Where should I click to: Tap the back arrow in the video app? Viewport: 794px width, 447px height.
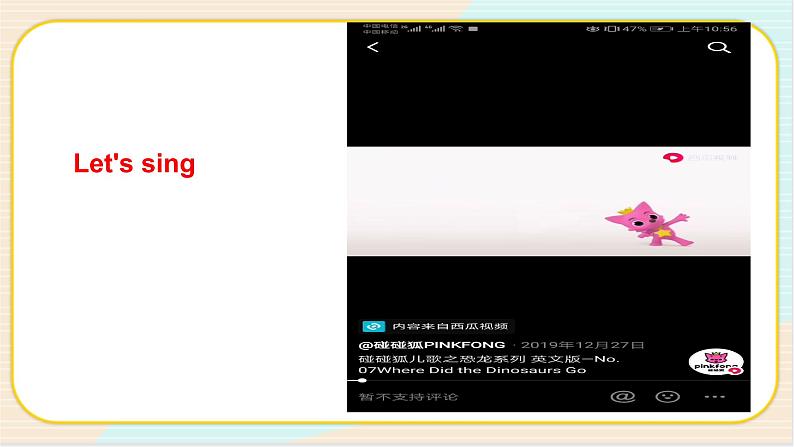pyautogui.click(x=373, y=47)
